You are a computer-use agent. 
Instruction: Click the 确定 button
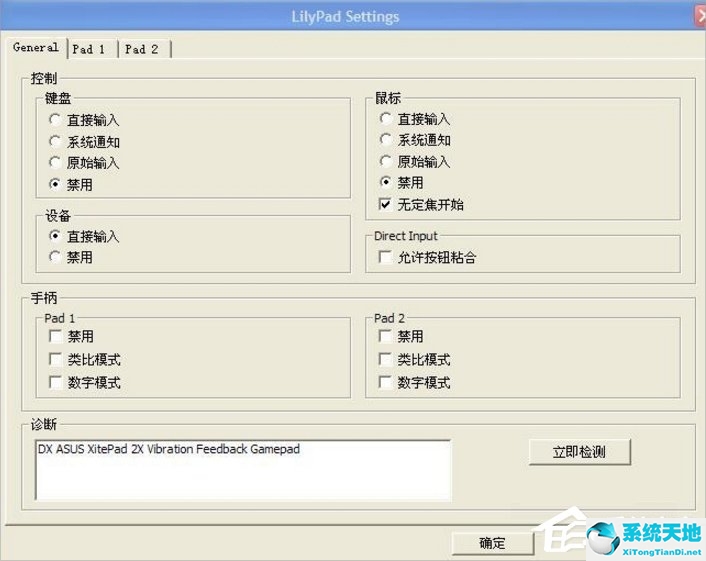[x=492, y=543]
